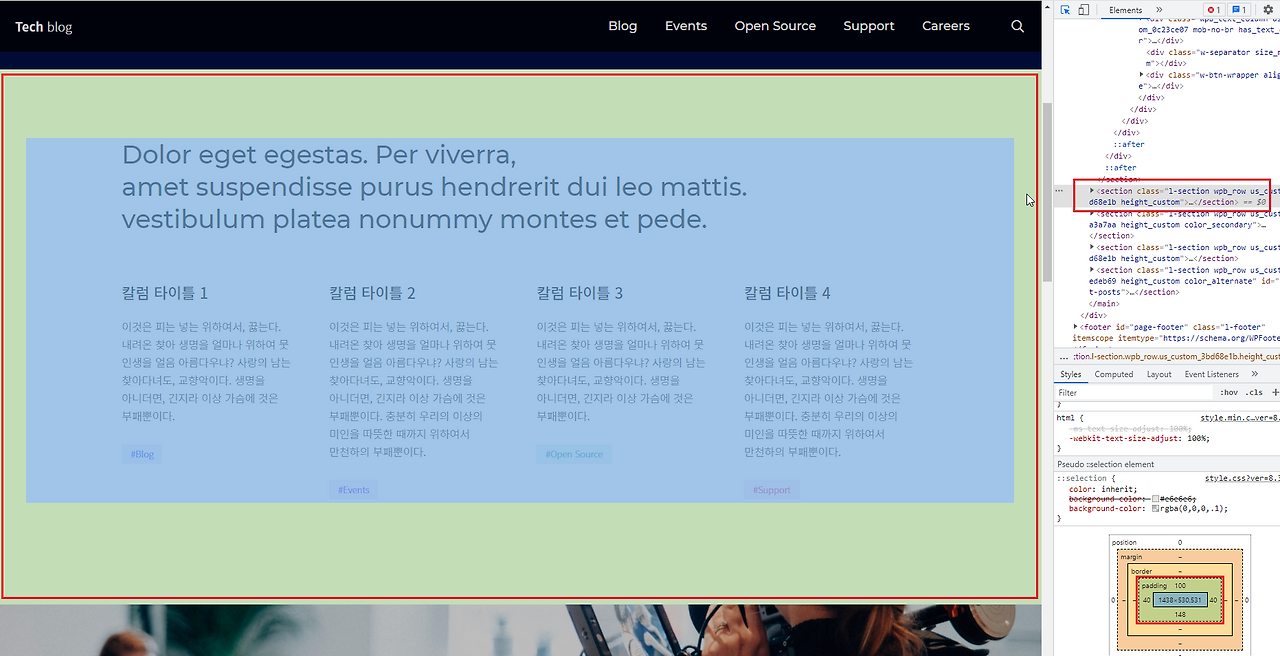The image size is (1280, 656).
Task: Switch to the Styles tab
Action: tap(1071, 374)
